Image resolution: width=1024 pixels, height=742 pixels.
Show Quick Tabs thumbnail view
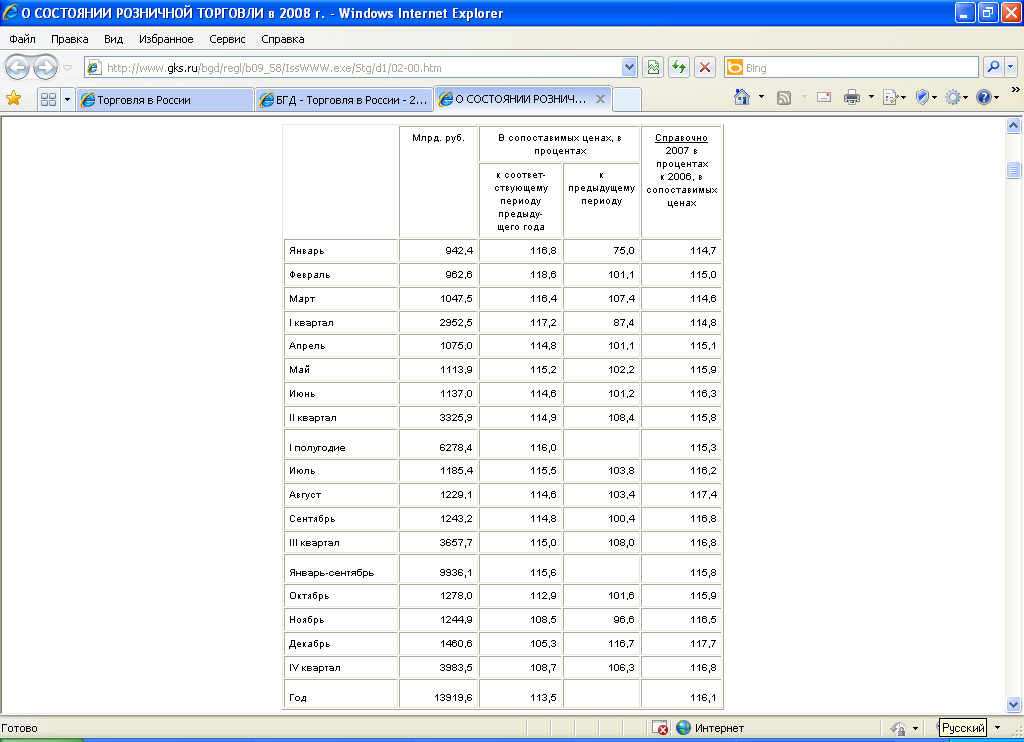pos(48,99)
